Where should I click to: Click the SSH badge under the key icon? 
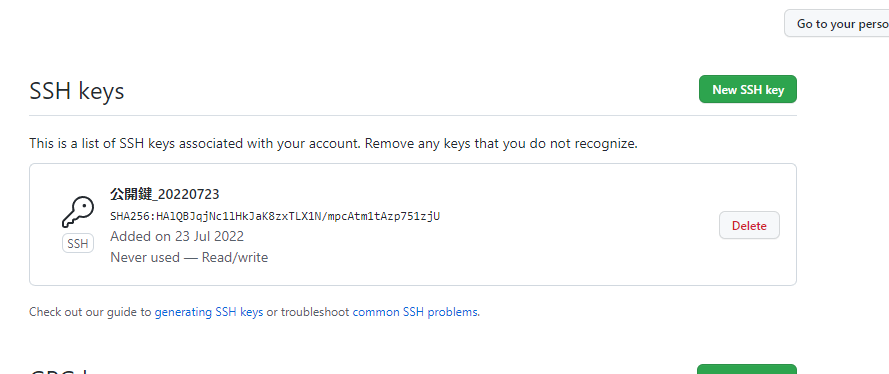(x=78, y=244)
